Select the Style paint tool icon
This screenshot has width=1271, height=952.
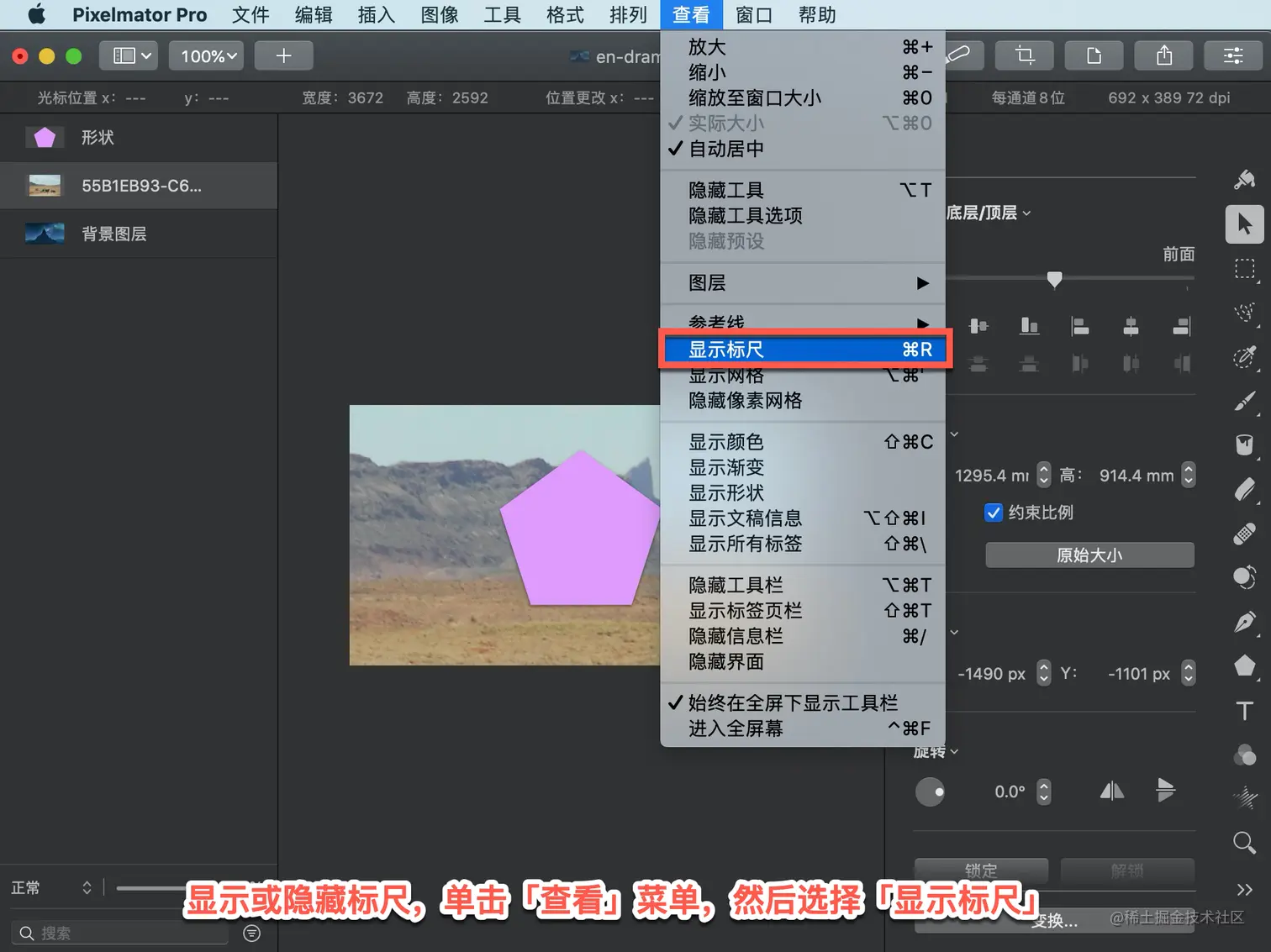pyautogui.click(x=1245, y=179)
